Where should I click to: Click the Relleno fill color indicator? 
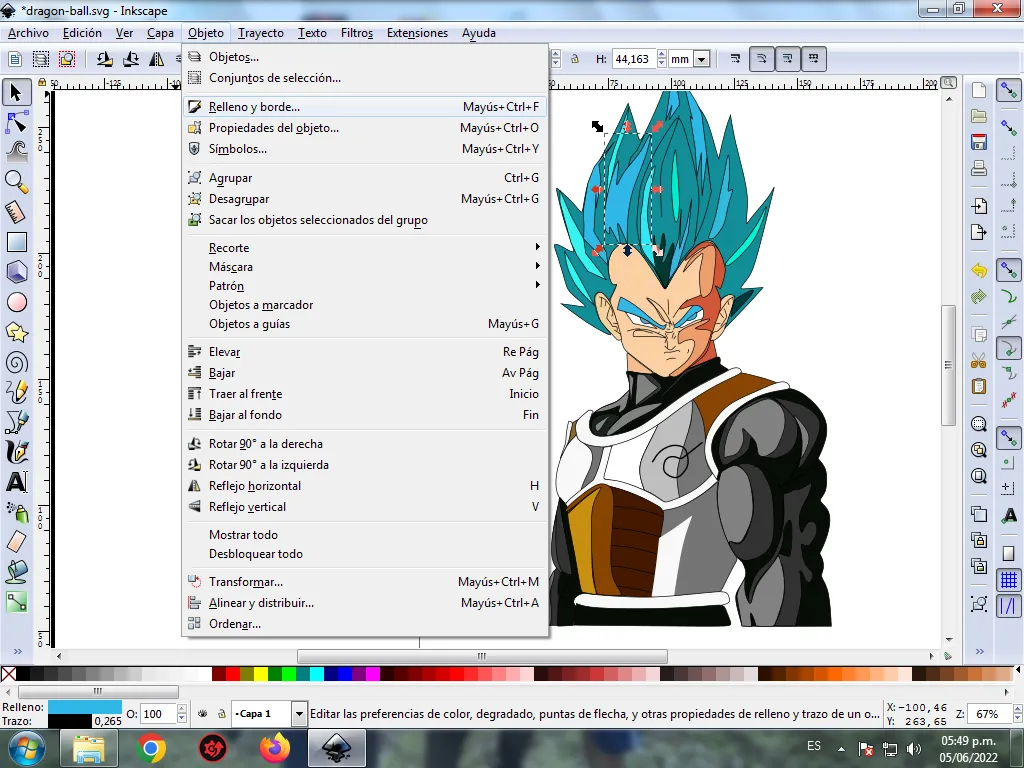(85, 707)
